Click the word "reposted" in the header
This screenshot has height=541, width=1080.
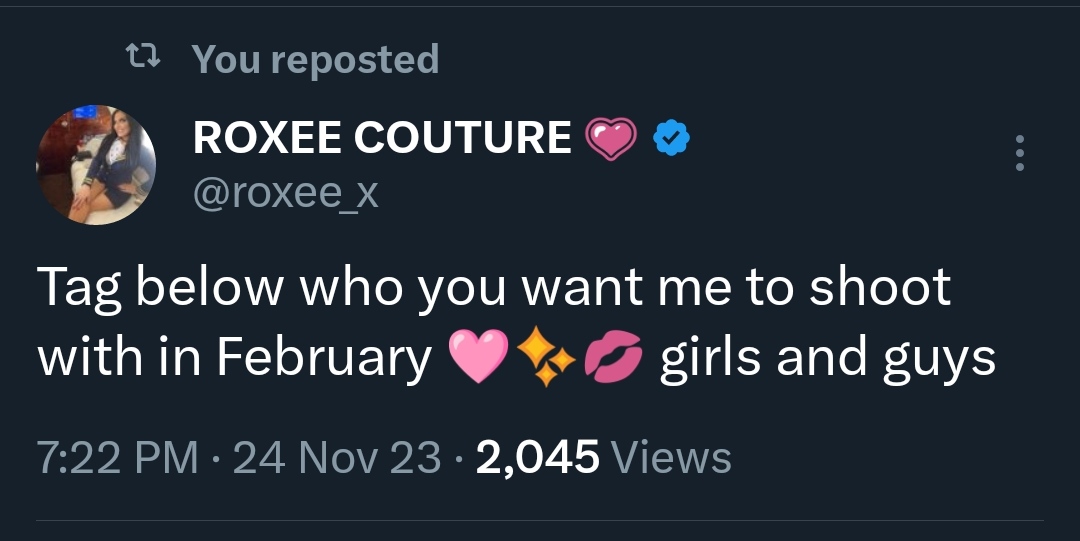(355, 59)
